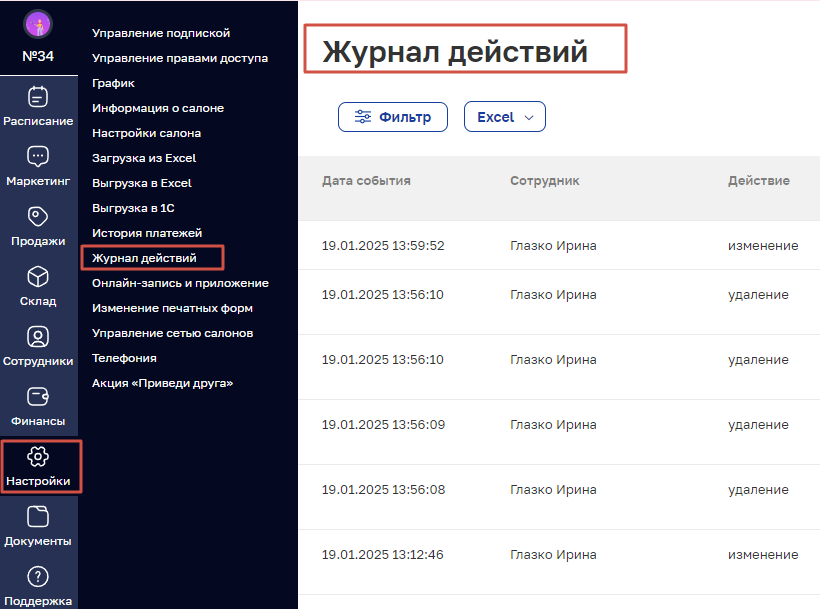Open Акция «Приведи друга»
Image resolution: width=820 pixels, height=609 pixels.
[x=163, y=383]
